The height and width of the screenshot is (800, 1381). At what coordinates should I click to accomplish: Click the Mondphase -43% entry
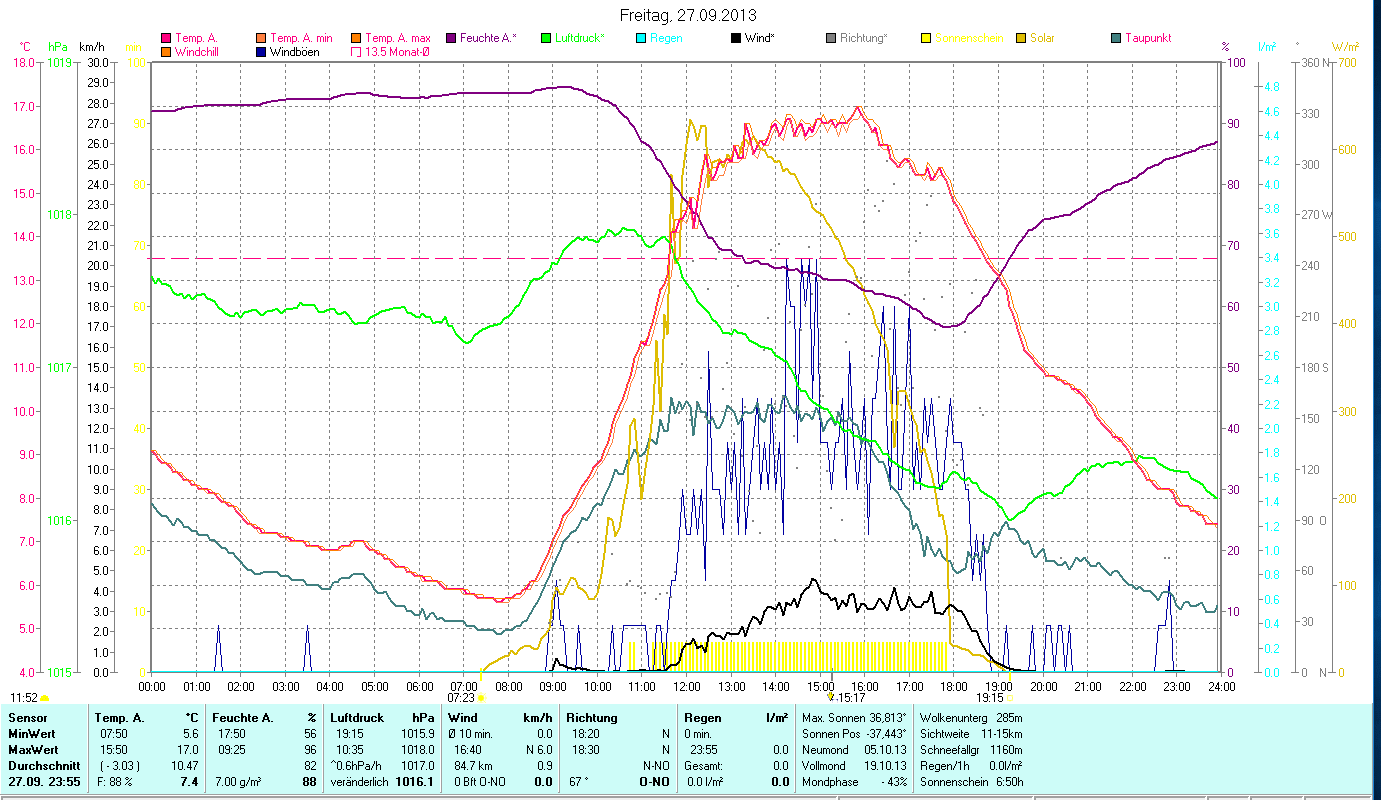pos(855,781)
